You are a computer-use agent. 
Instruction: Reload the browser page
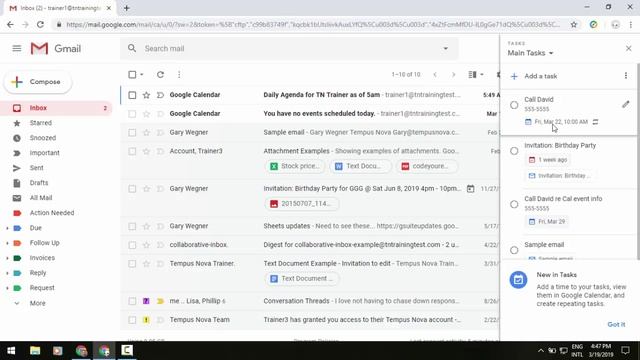(40, 25)
